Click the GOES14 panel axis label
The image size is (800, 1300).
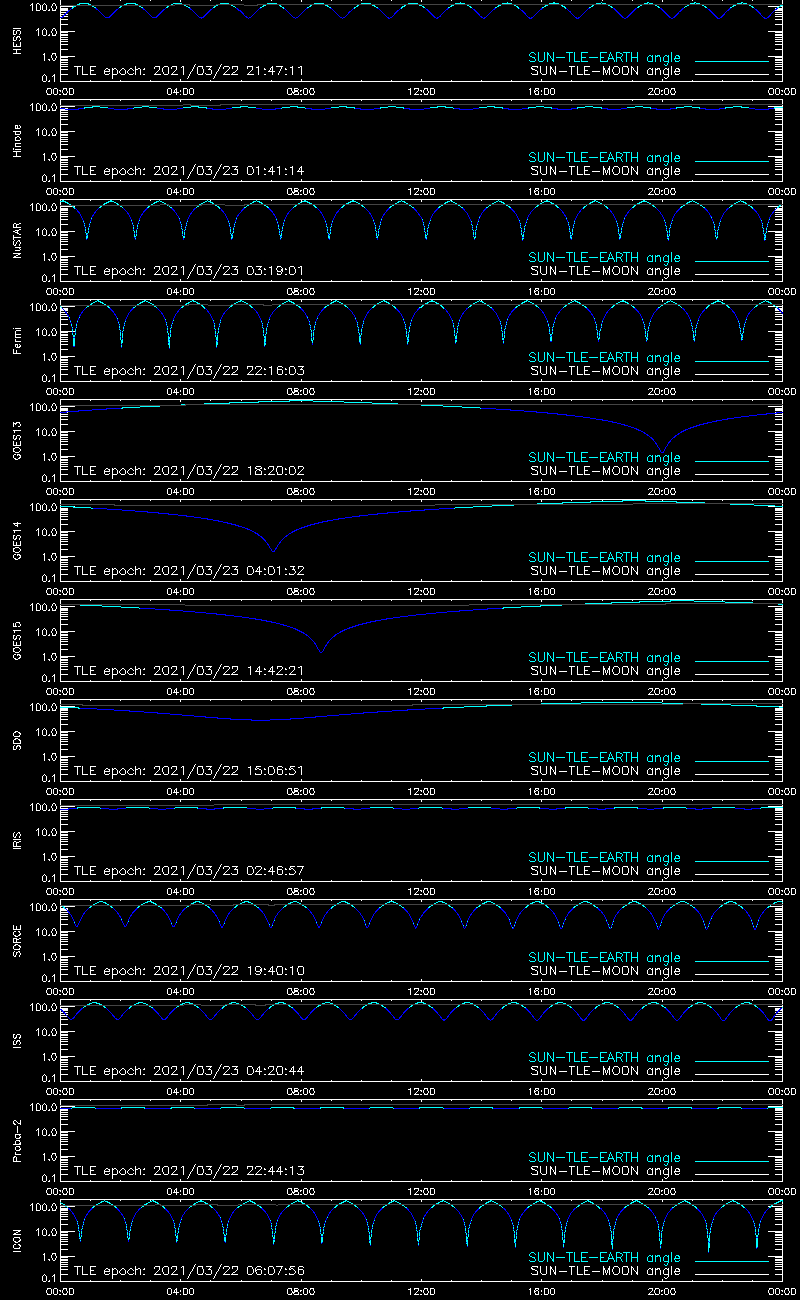click(18, 541)
